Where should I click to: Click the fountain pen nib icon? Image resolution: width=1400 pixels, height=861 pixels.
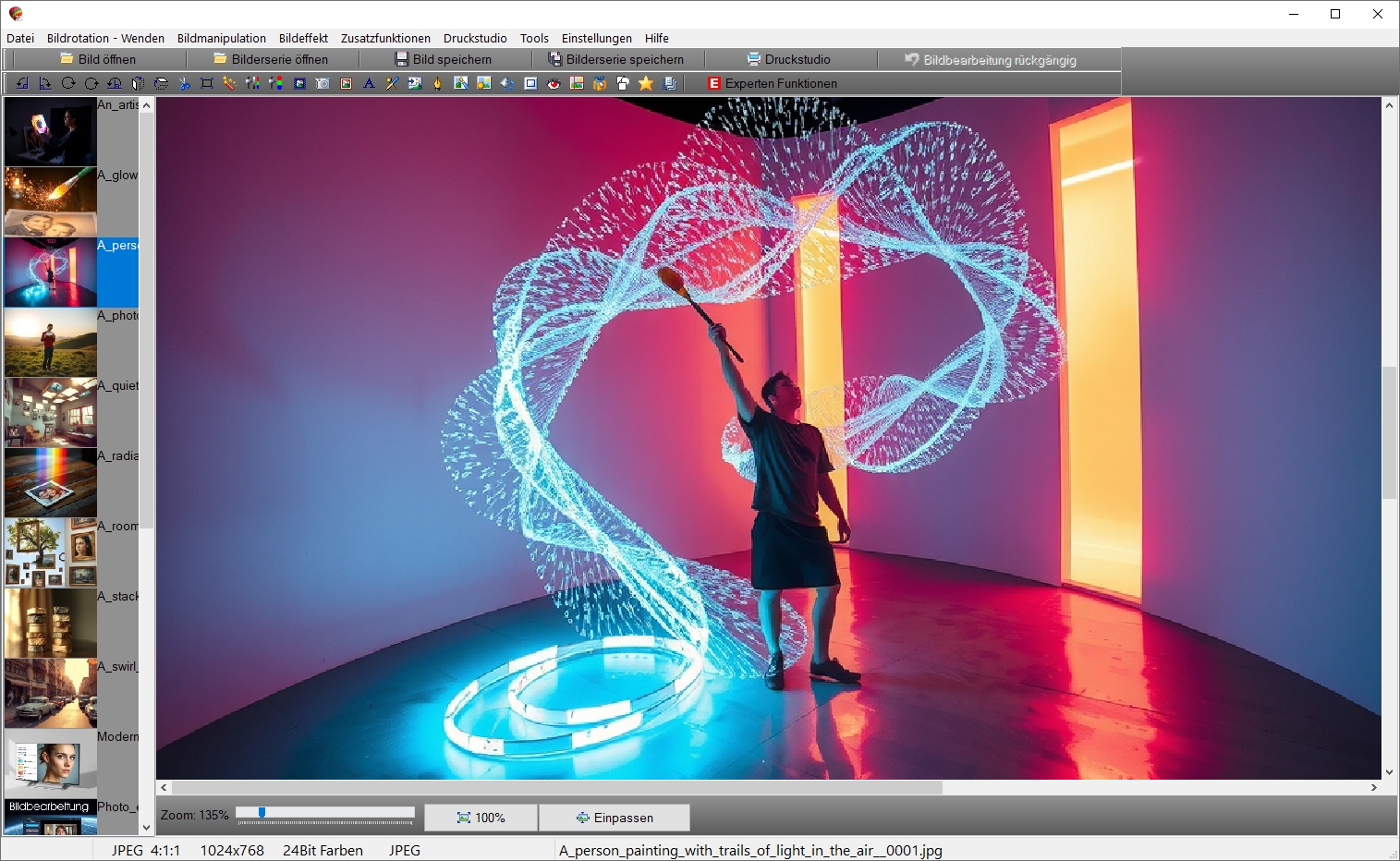click(438, 83)
